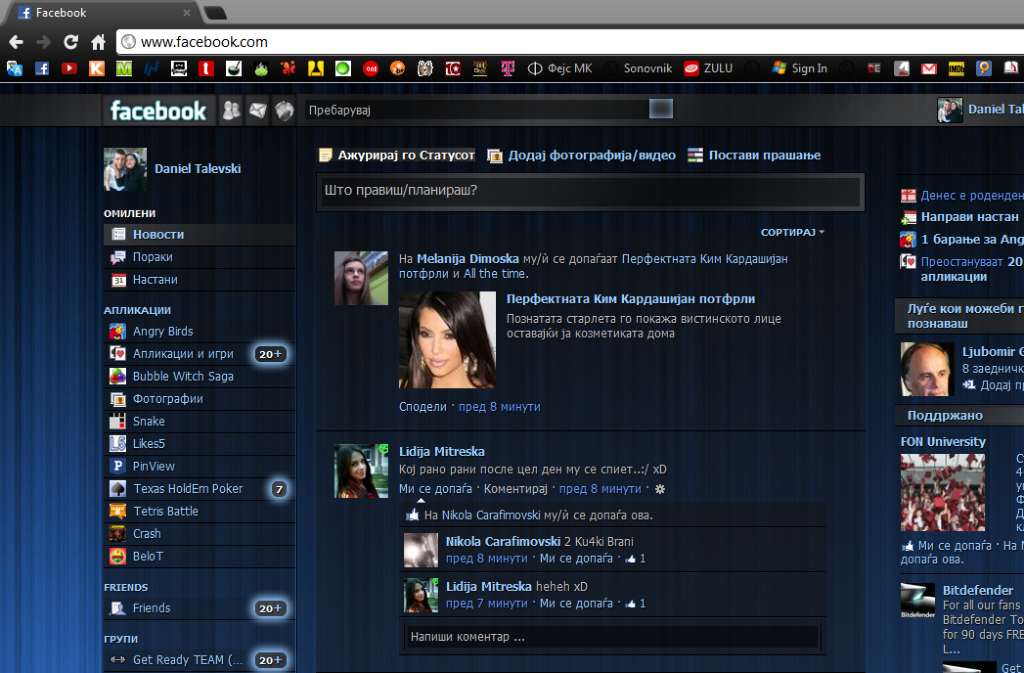Click Melanija Dimoska's profile picture

tap(361, 278)
